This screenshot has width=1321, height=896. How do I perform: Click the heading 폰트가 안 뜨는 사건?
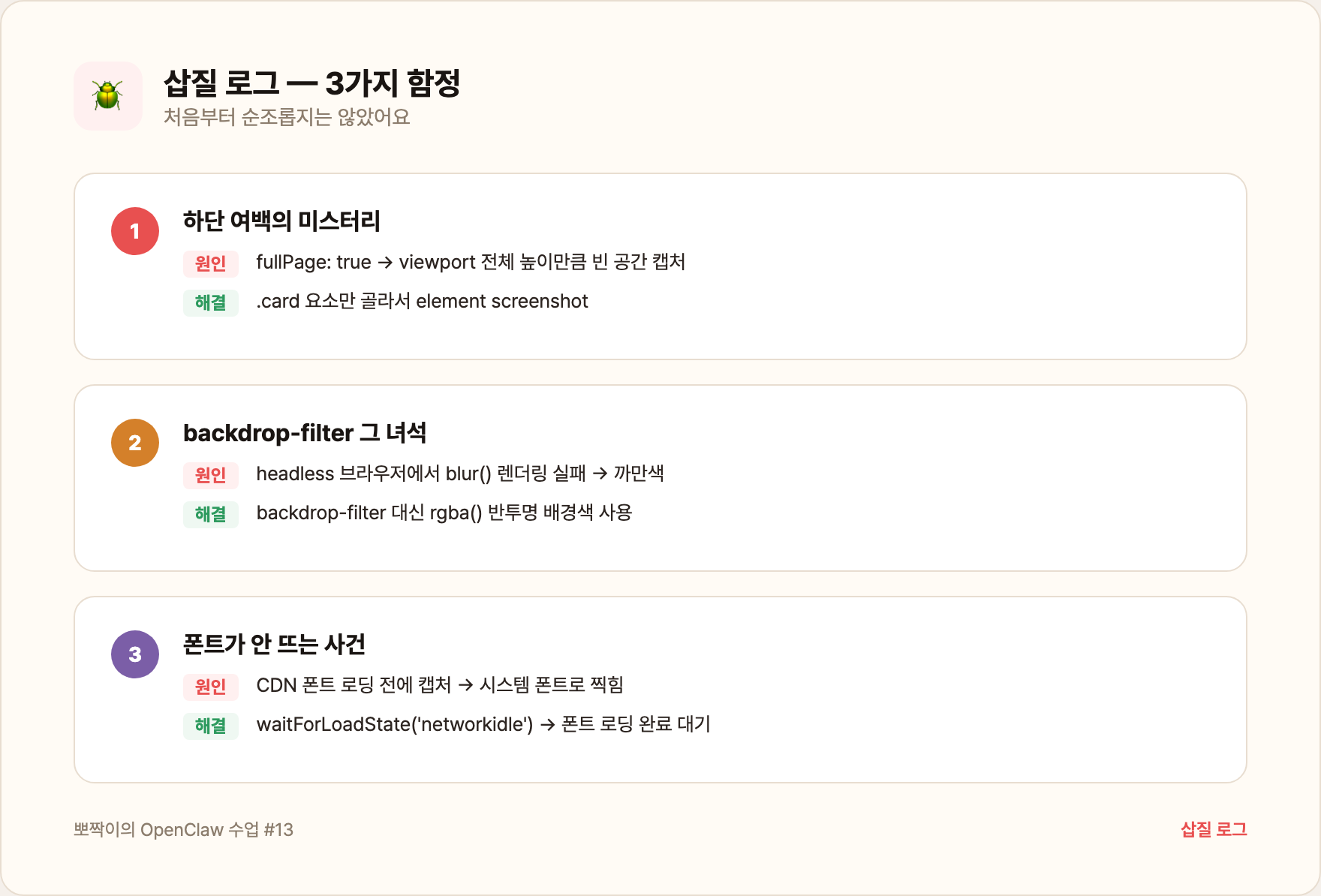(x=274, y=644)
